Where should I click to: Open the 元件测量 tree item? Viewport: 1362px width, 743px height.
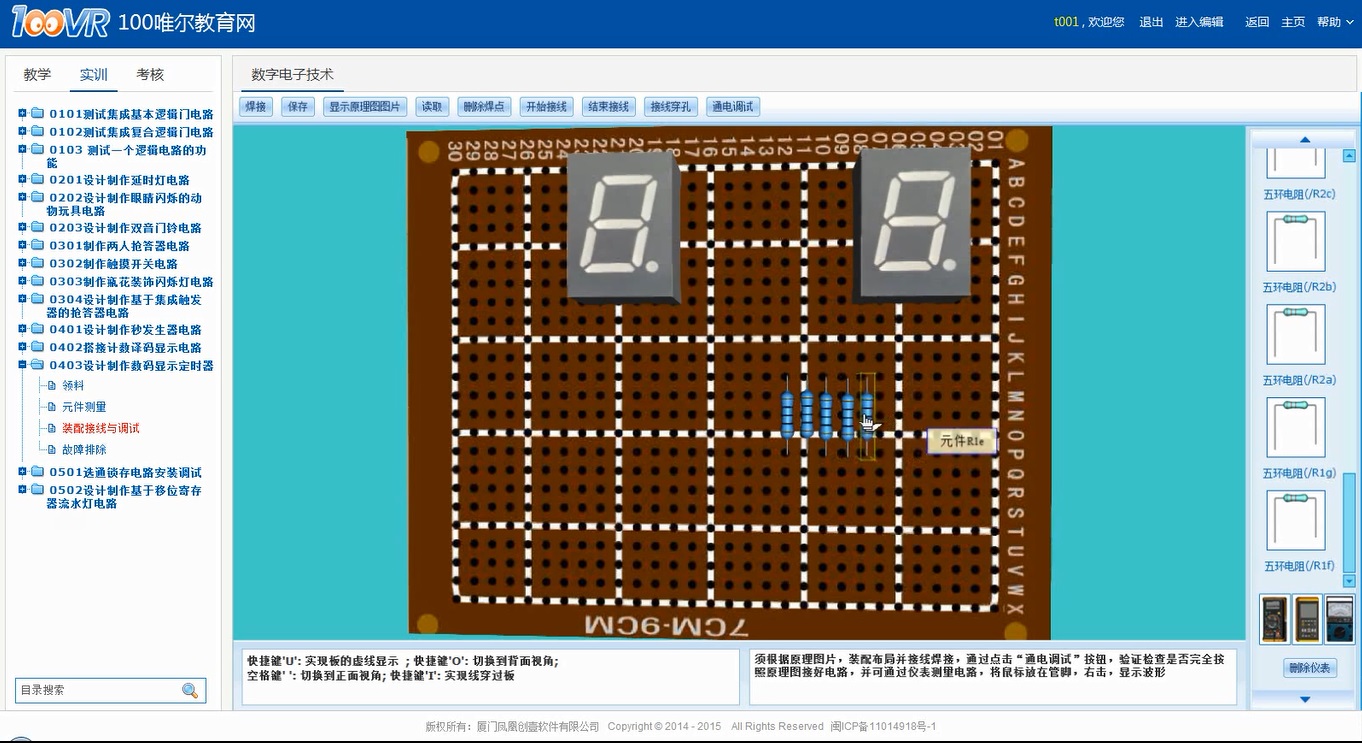[x=84, y=407]
